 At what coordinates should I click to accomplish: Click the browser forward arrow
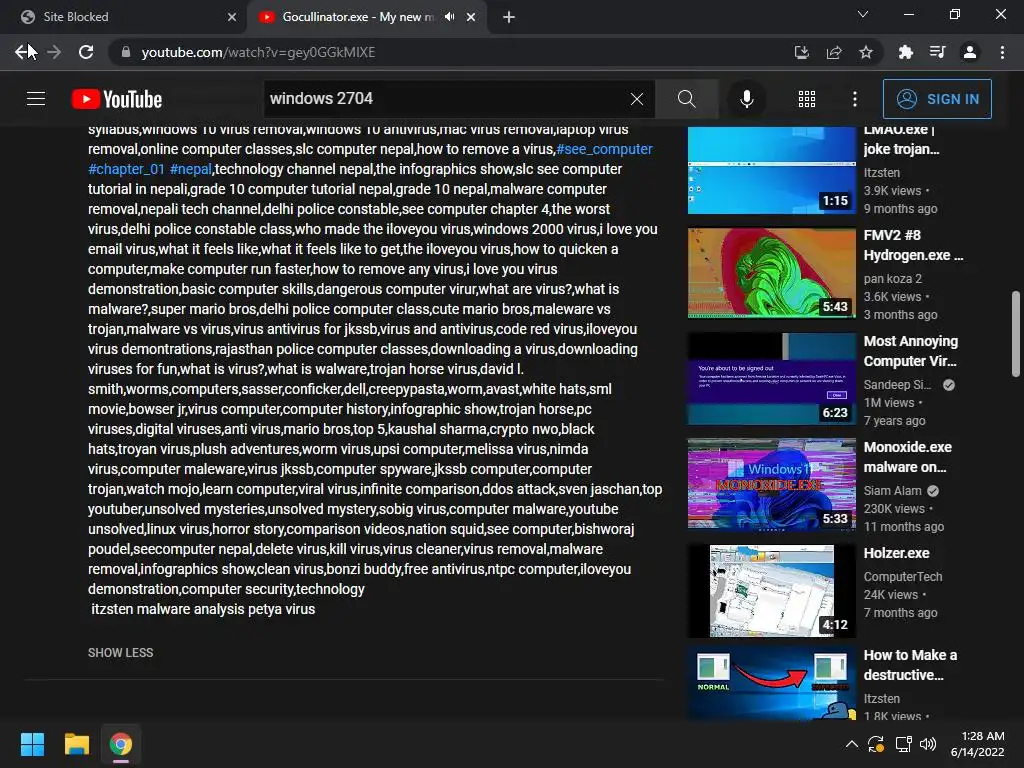pyautogui.click(x=54, y=52)
